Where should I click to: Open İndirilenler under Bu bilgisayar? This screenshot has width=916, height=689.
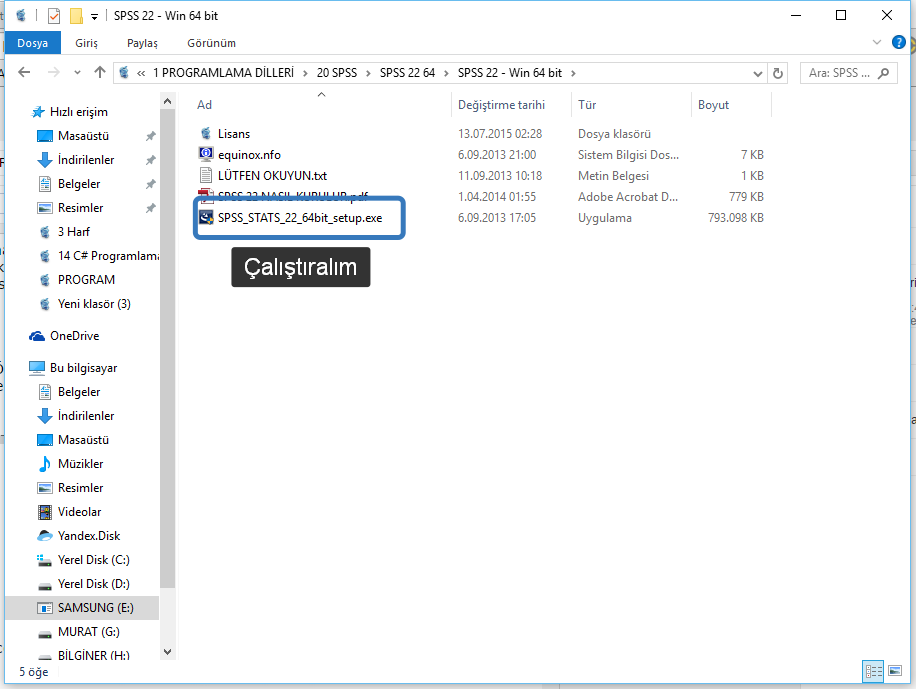coord(86,416)
